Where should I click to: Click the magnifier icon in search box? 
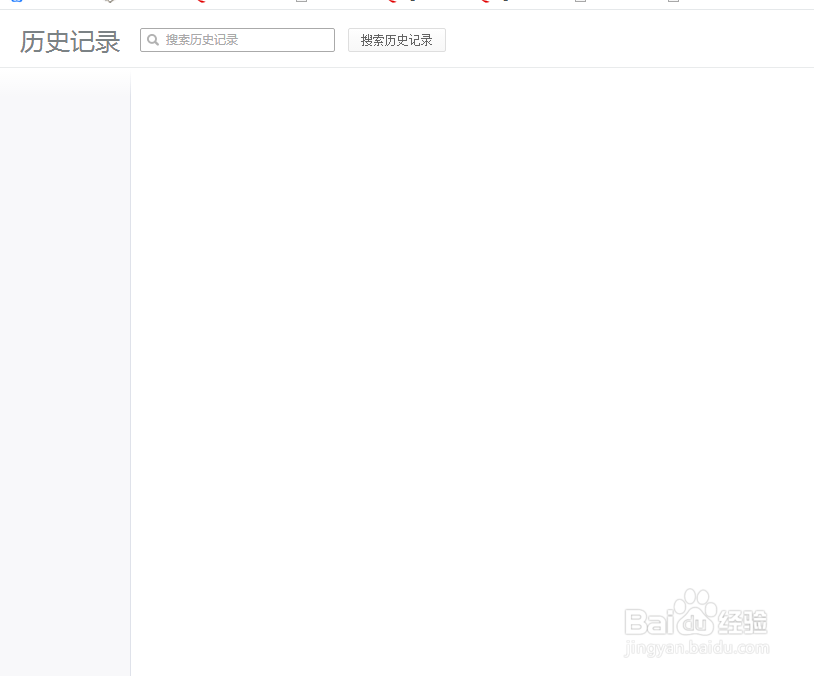point(153,40)
